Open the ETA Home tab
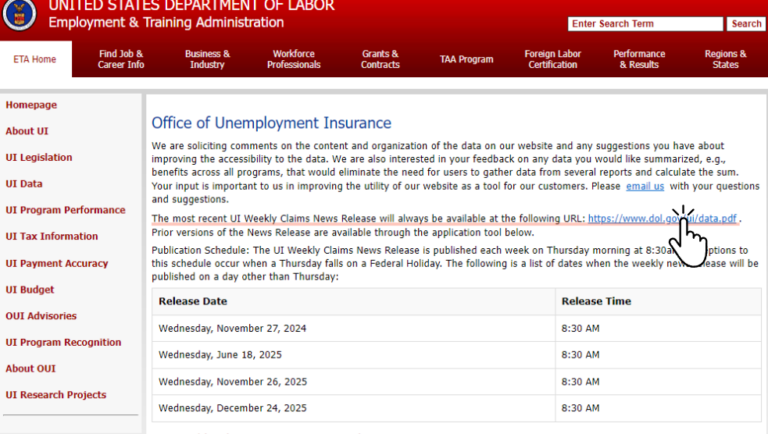The width and height of the screenshot is (768, 434). [x=35, y=59]
